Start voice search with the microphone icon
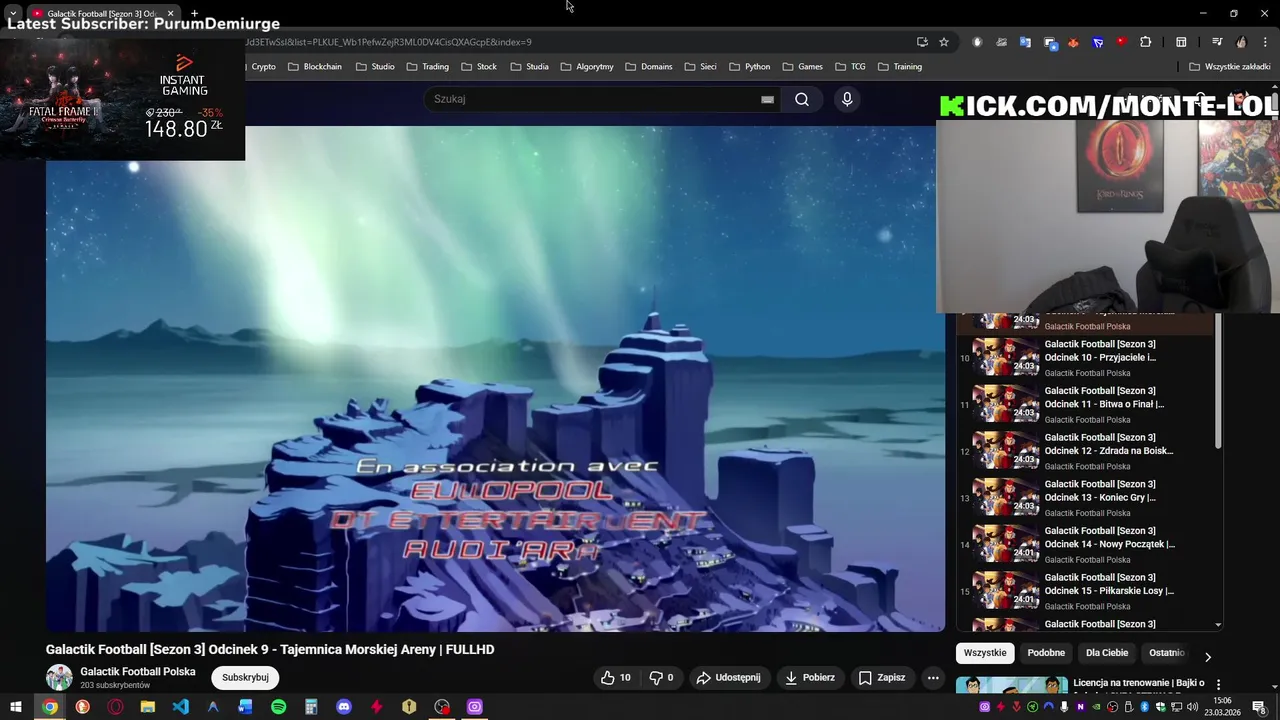1280x720 pixels. 847,99
